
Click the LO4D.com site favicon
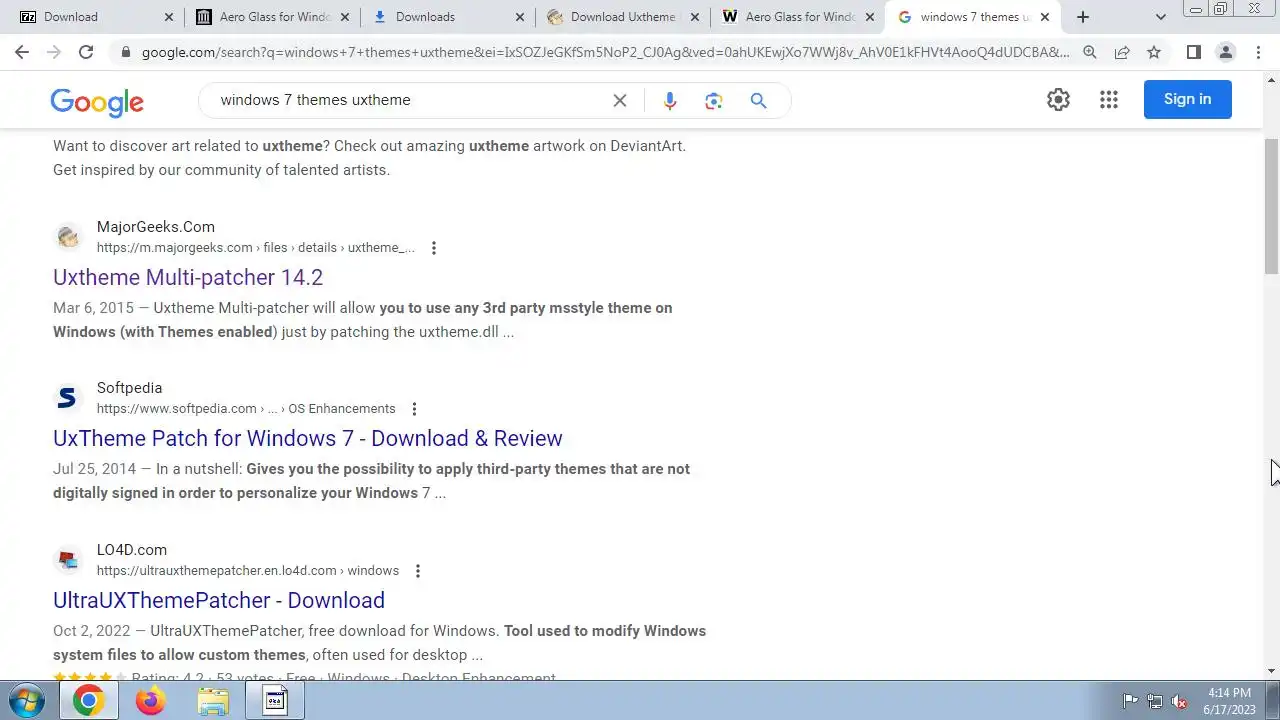67,560
